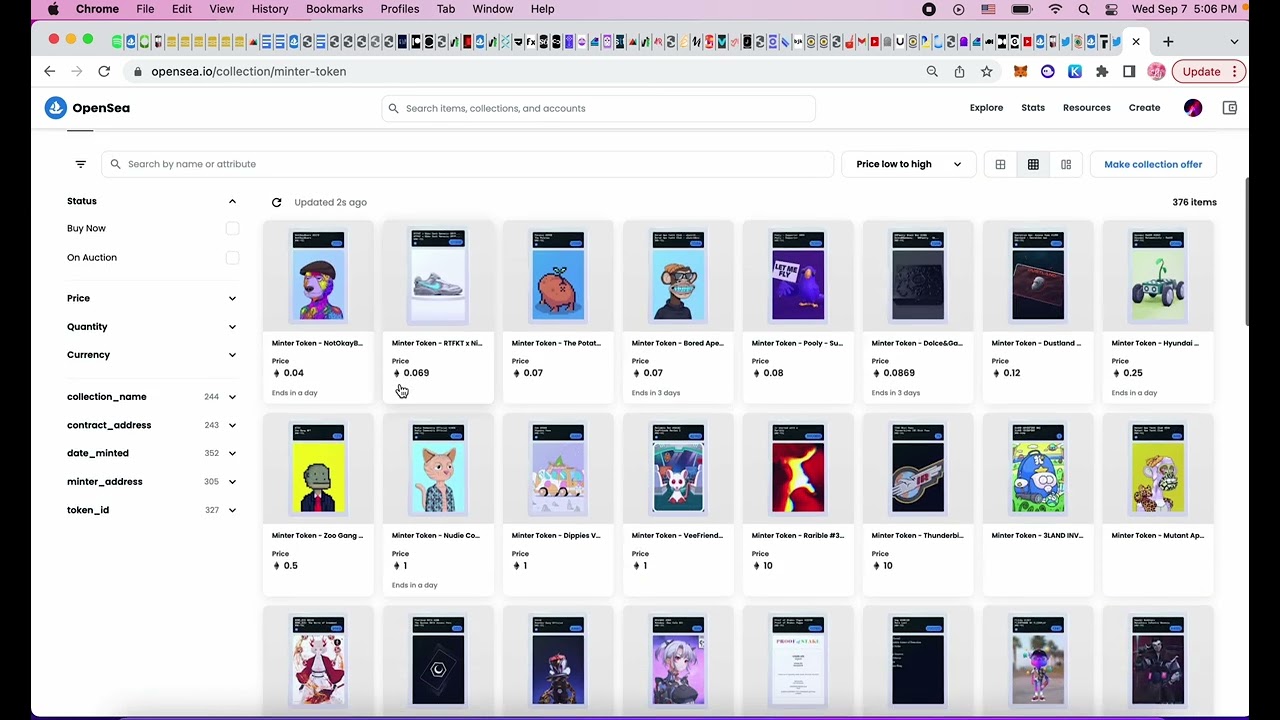Open the History menu
This screenshot has width=1280, height=720.
(269, 9)
